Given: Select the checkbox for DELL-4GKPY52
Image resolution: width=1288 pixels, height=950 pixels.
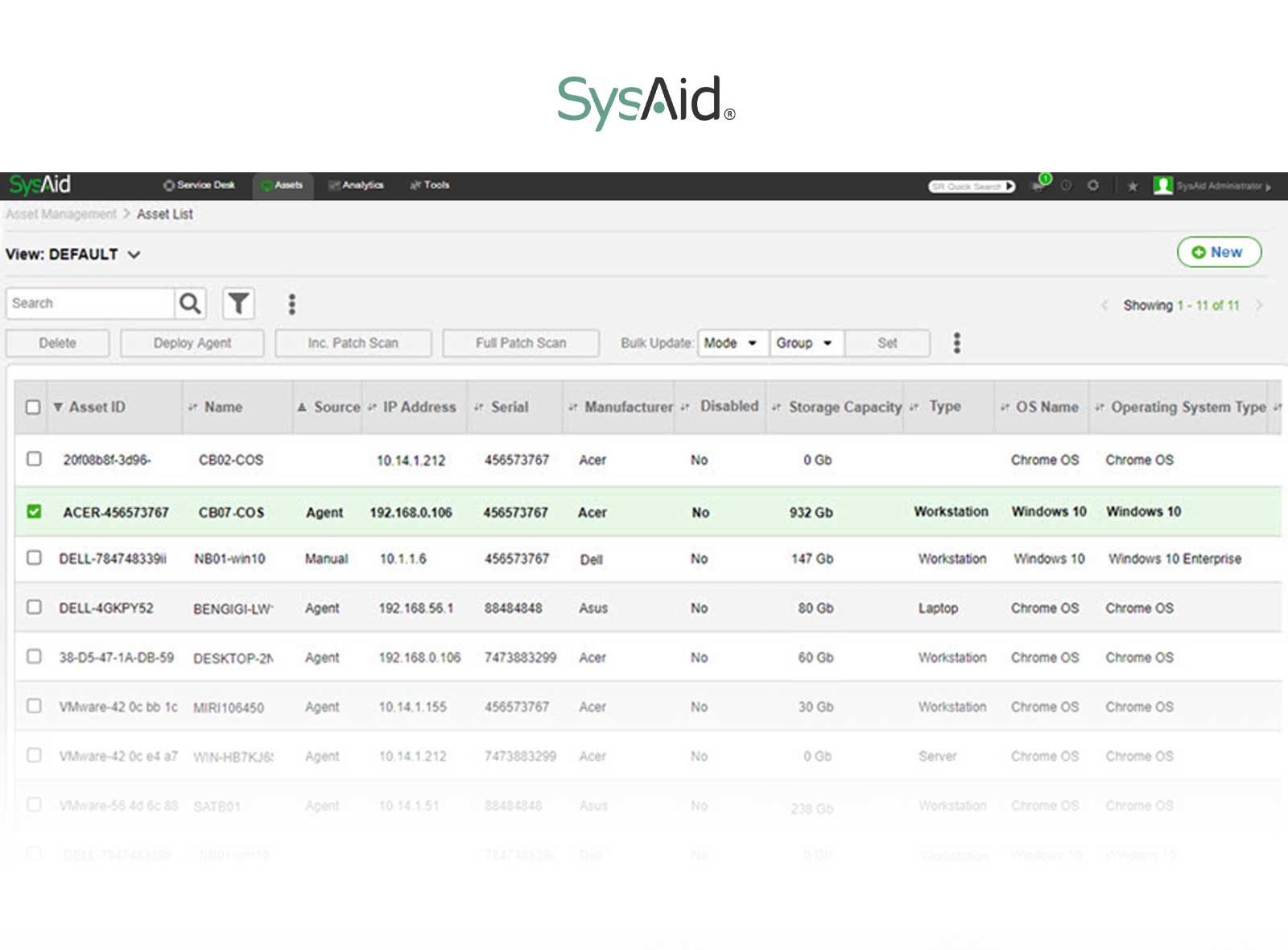Looking at the screenshot, I should coord(34,608).
